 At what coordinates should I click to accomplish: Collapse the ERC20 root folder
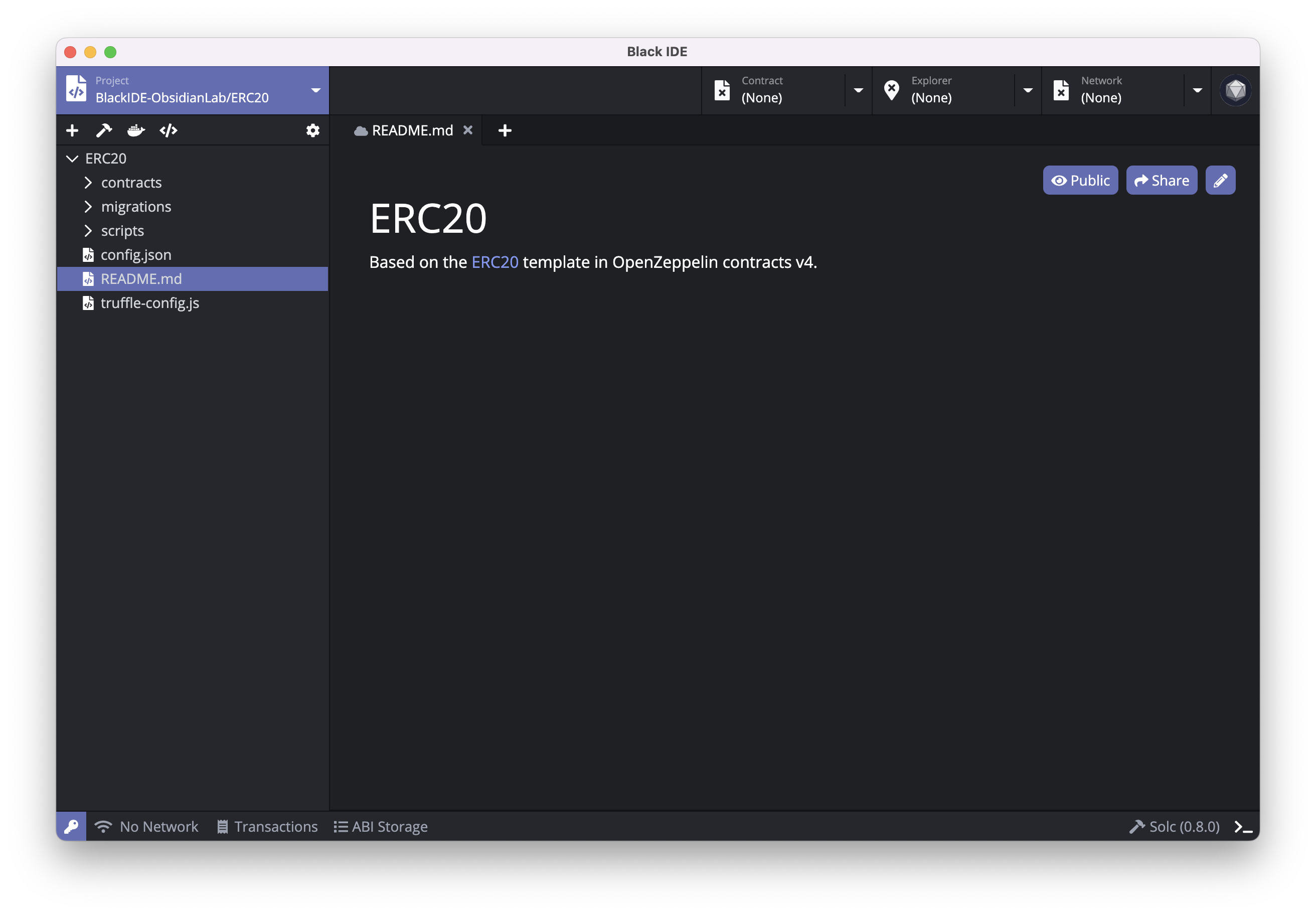tap(72, 159)
